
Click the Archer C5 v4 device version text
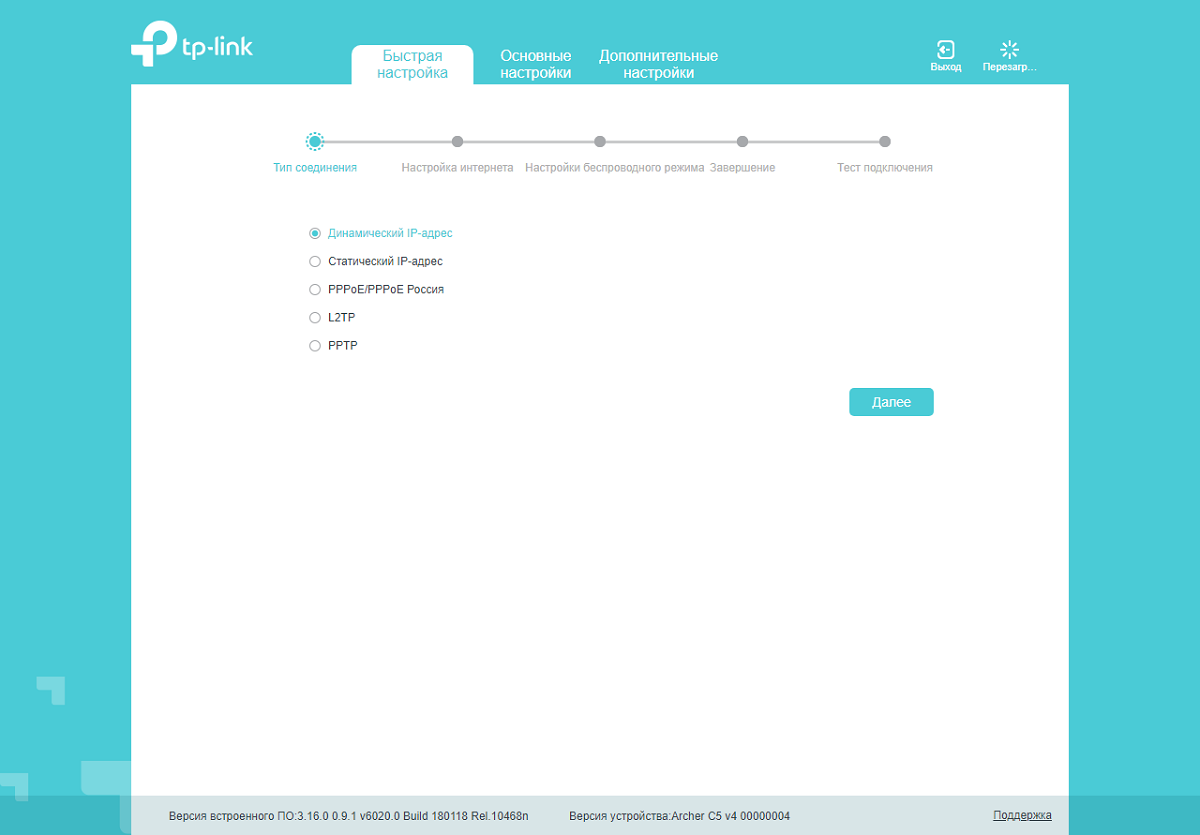[679, 816]
